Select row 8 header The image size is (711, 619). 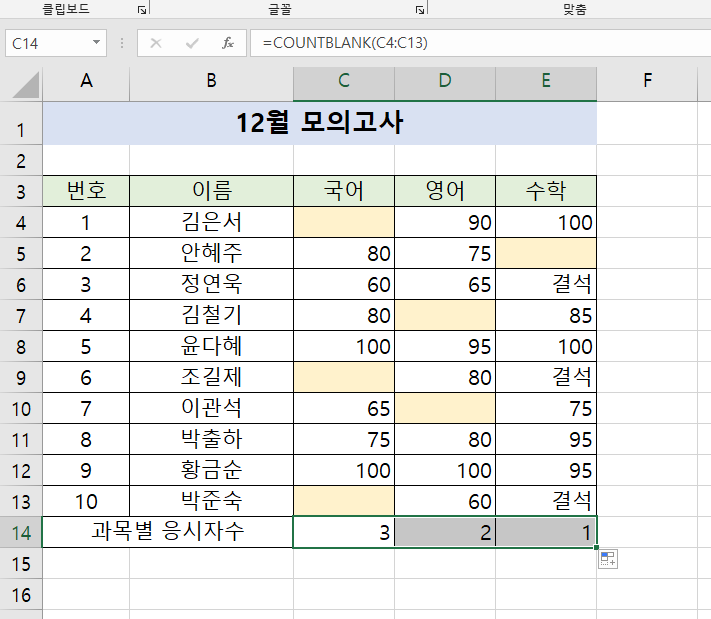point(21,346)
